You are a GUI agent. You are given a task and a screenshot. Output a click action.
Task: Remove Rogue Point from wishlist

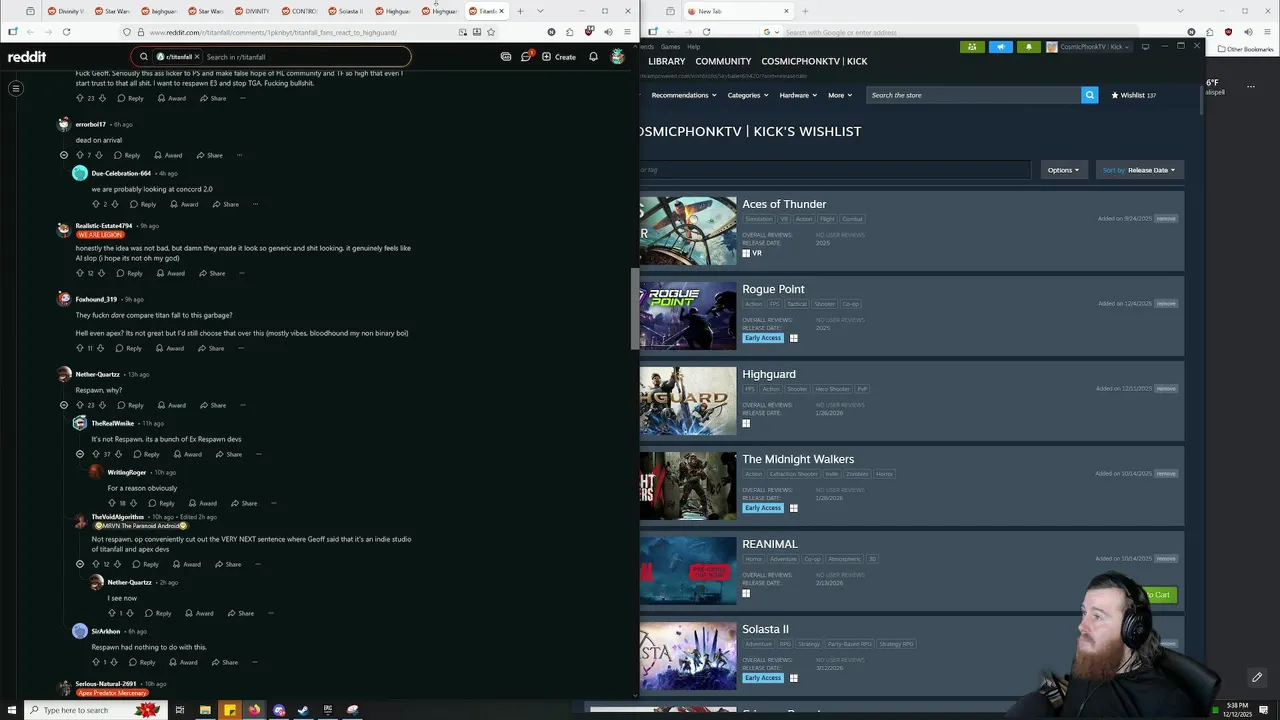tap(1166, 303)
